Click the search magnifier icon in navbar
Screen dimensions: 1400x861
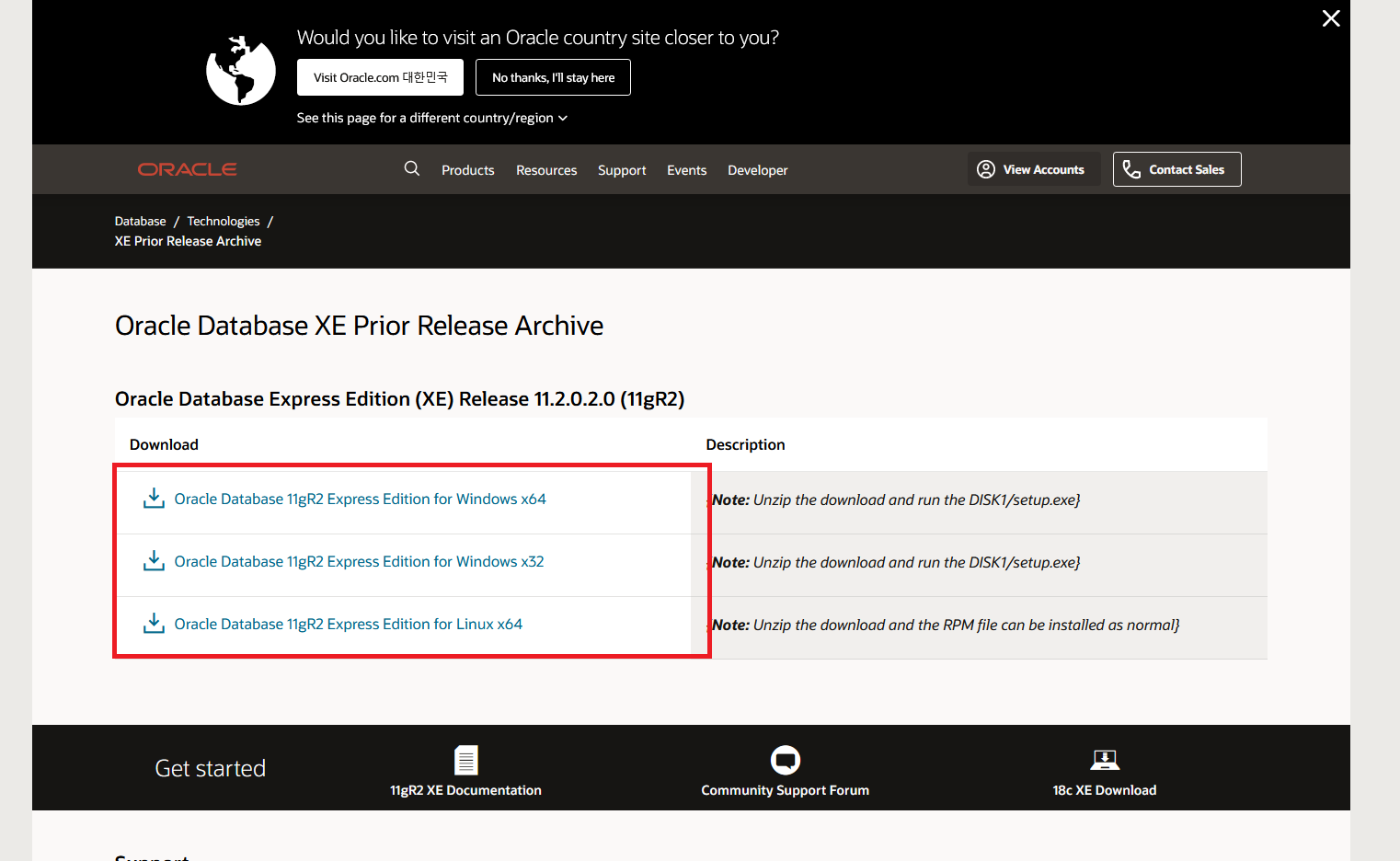[x=412, y=168]
